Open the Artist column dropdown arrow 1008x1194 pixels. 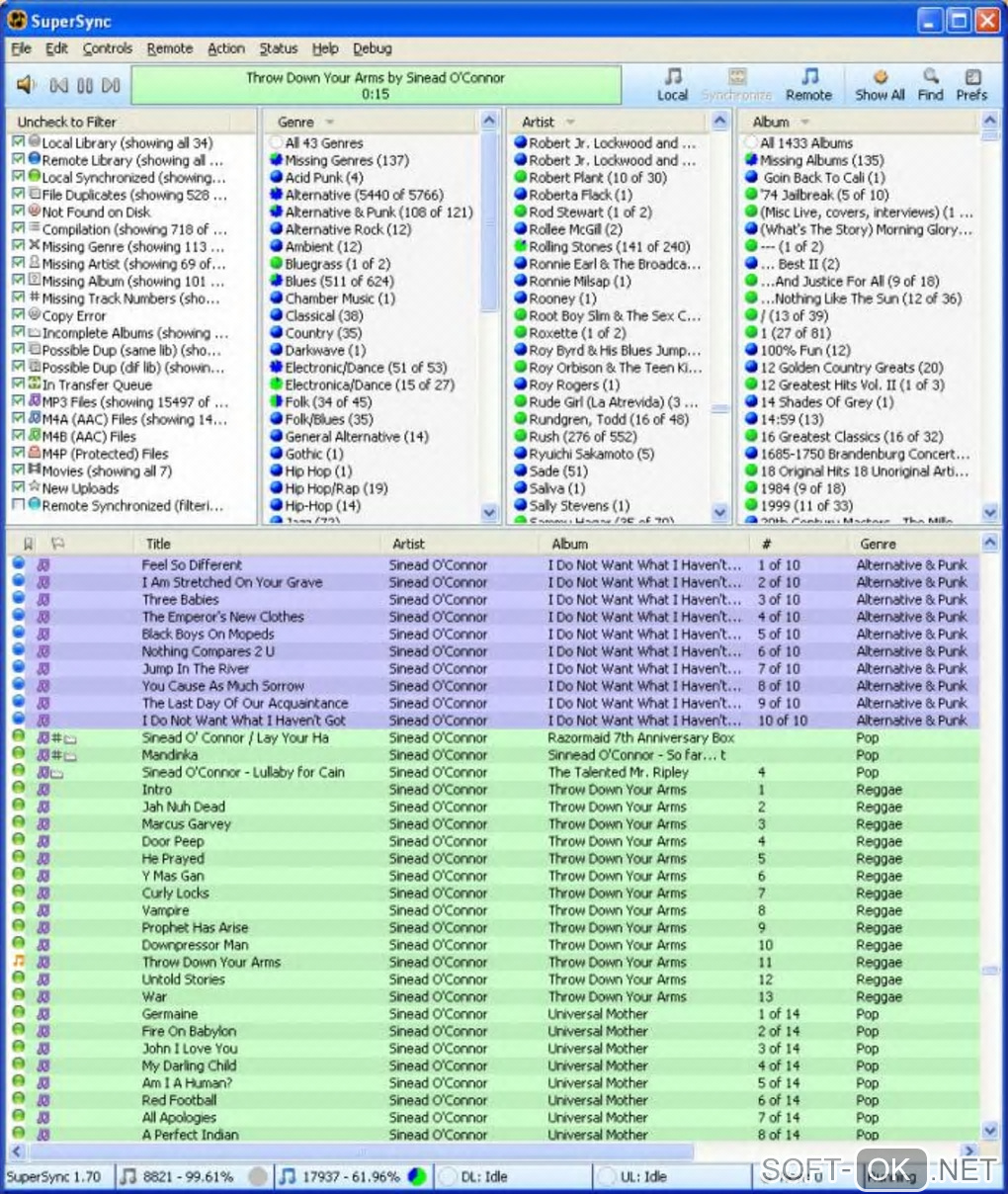570,123
